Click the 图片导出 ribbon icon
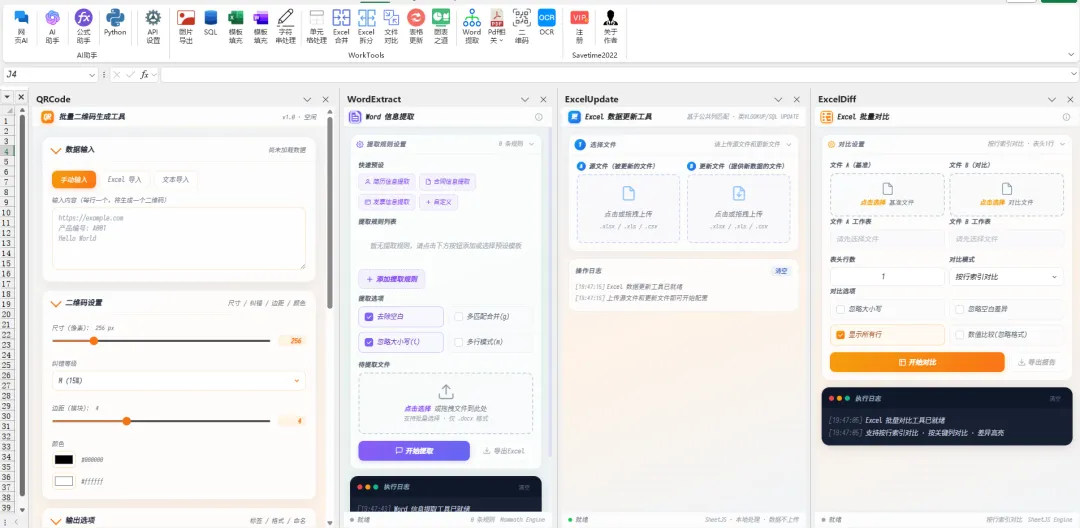Image resolution: width=1080 pixels, height=528 pixels. point(186,27)
